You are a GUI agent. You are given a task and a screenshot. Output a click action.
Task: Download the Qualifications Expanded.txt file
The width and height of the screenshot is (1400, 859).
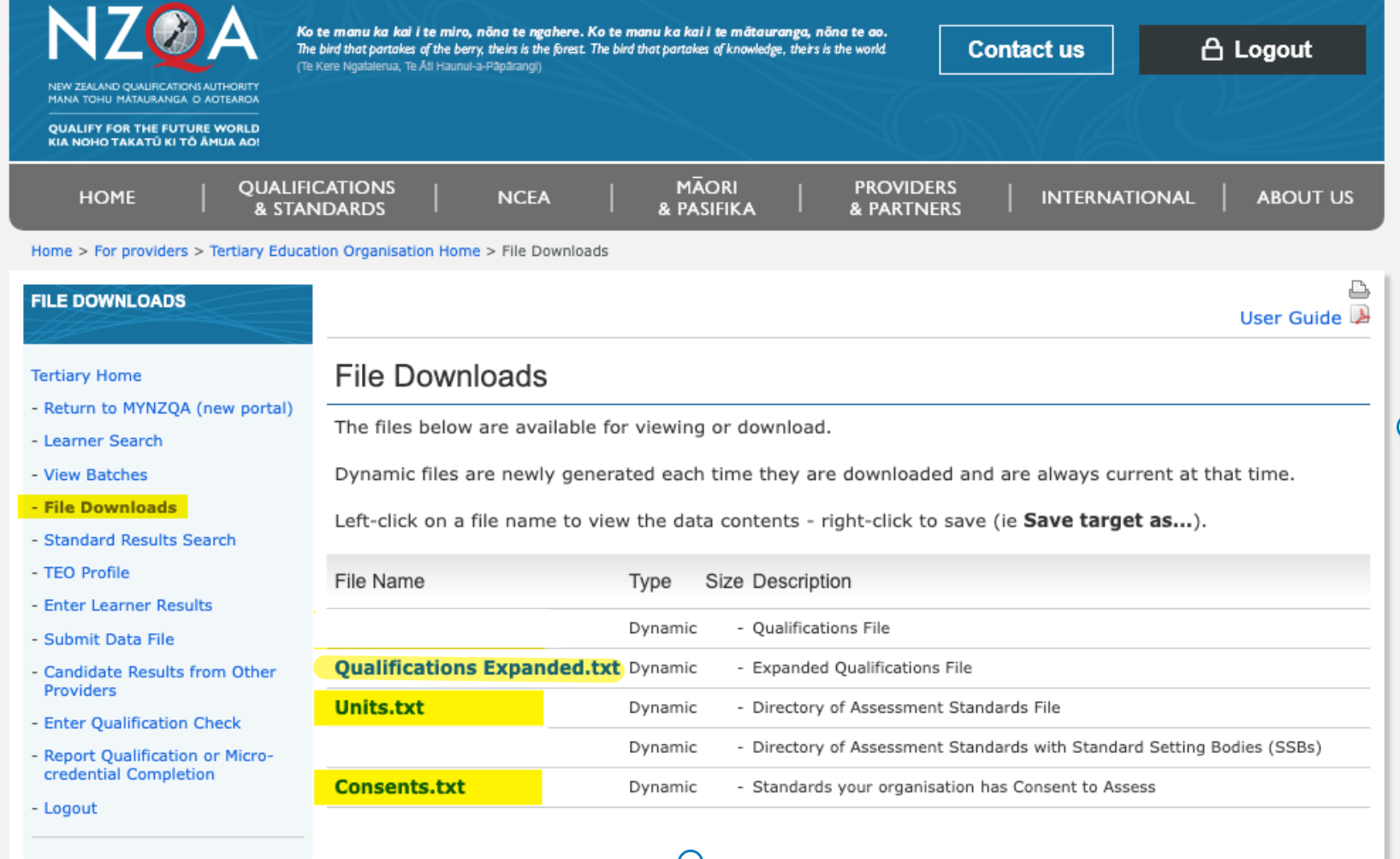tap(477, 667)
